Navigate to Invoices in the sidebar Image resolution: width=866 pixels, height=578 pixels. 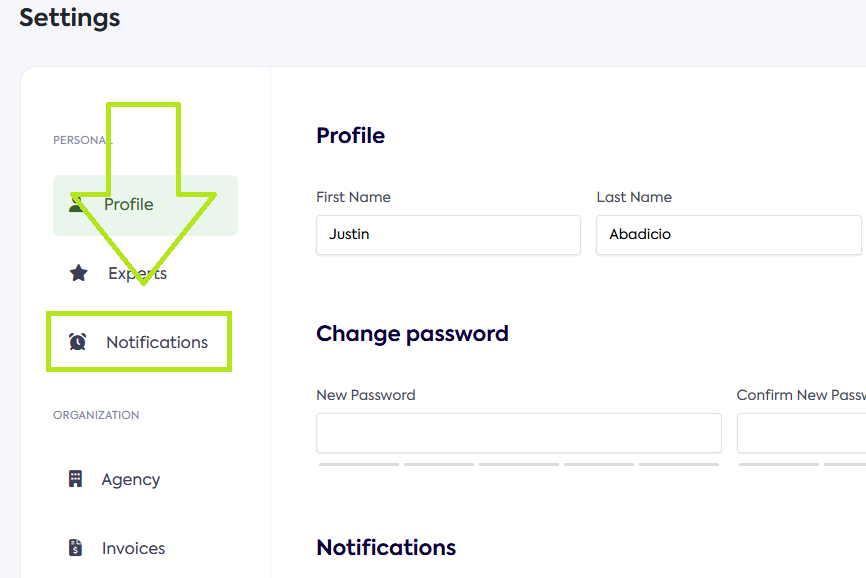click(133, 548)
